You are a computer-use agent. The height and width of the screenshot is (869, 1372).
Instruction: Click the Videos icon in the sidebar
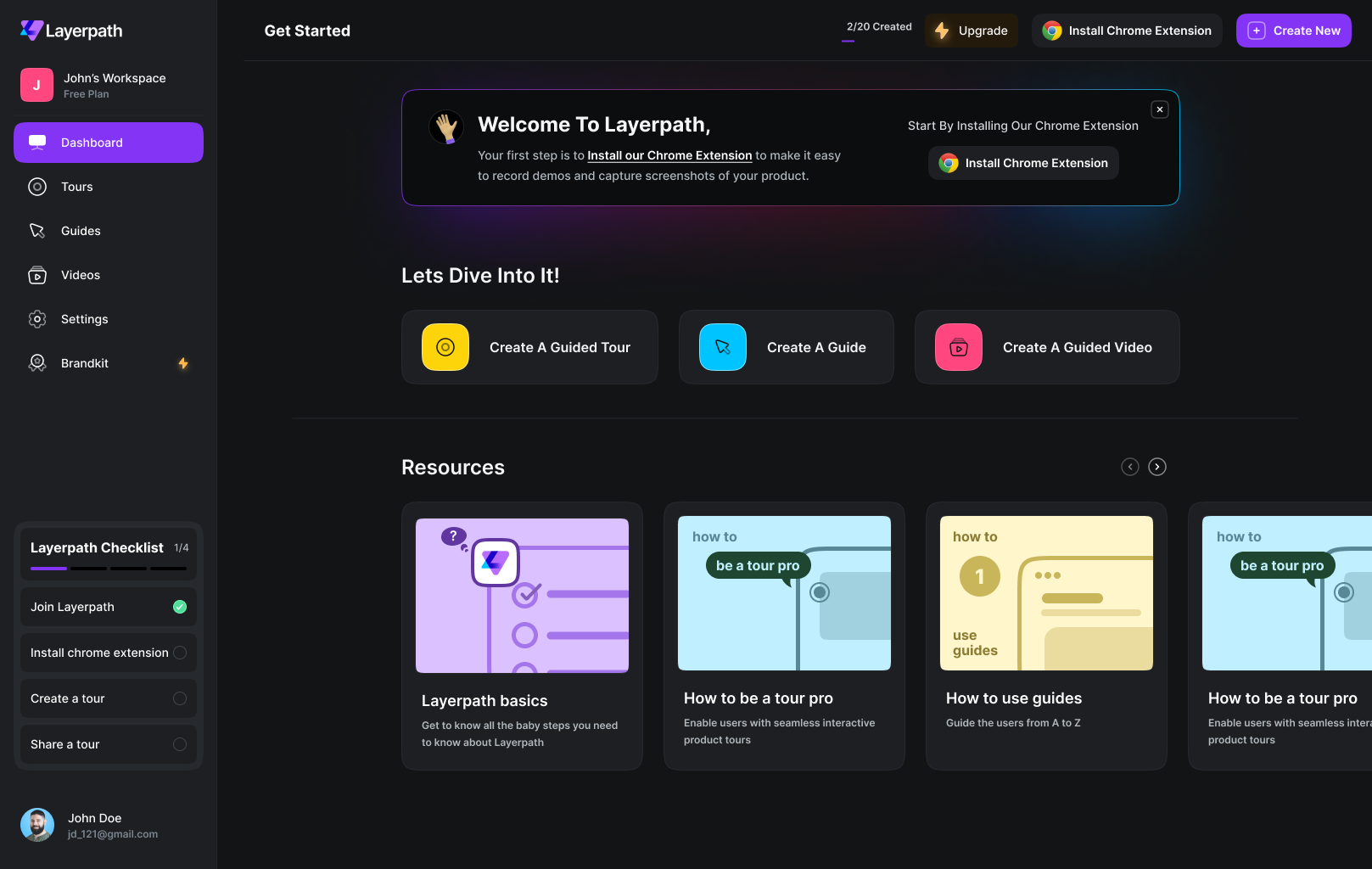(x=37, y=275)
